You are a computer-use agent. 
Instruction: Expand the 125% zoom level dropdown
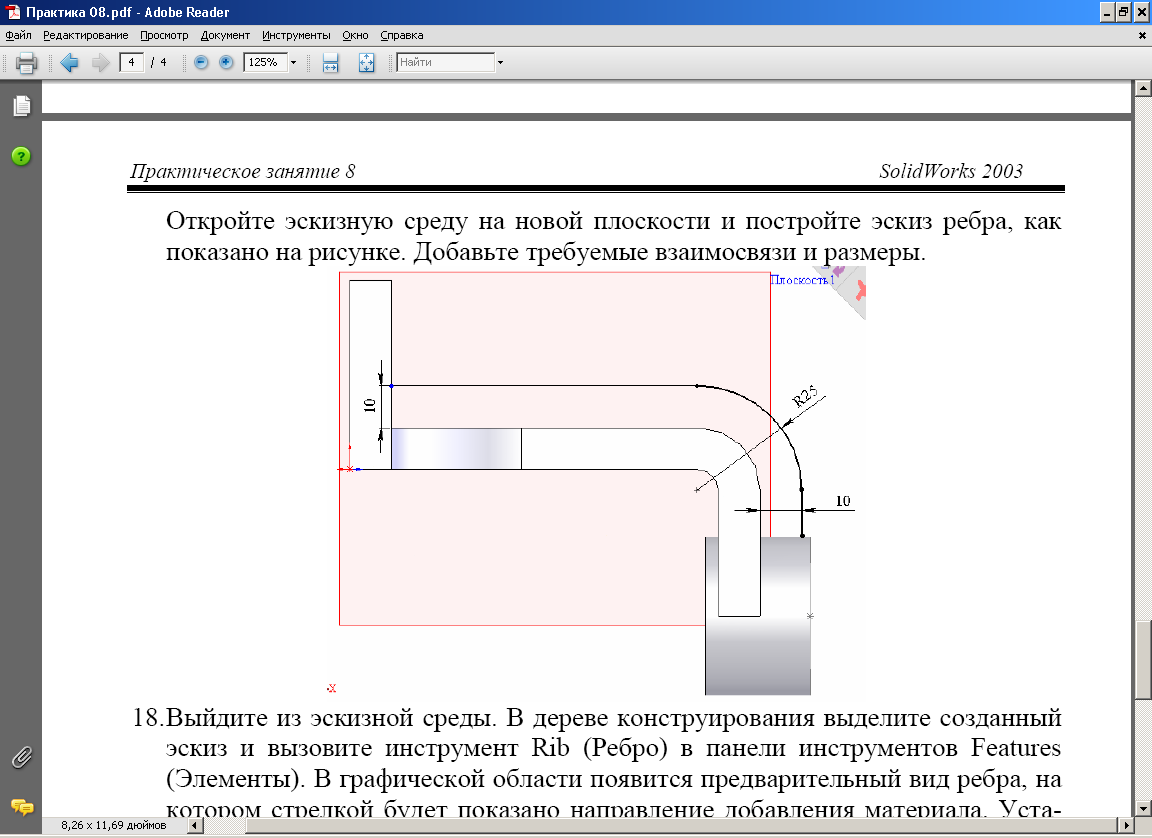coord(293,62)
